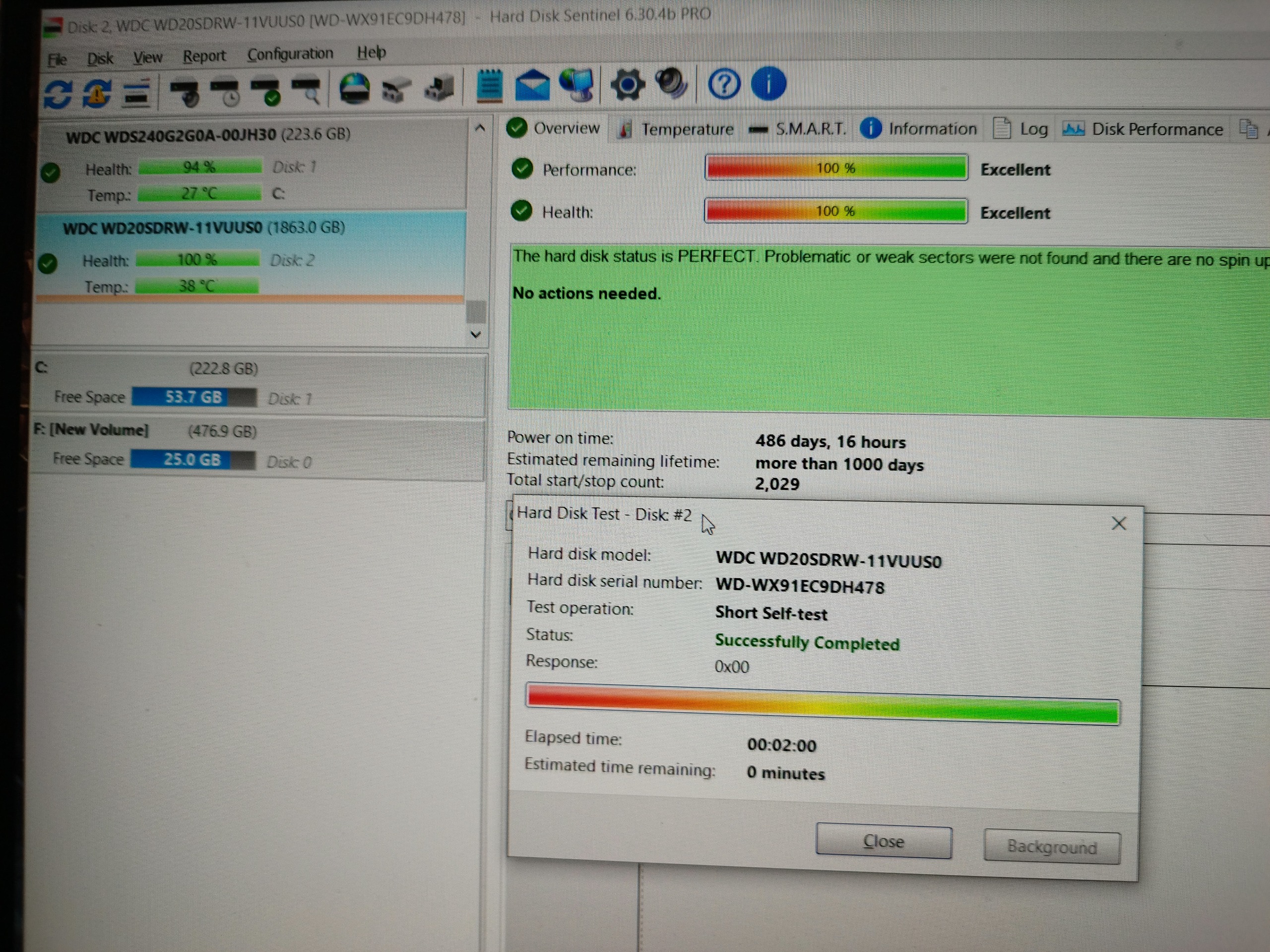Click the "Short Self-test" test operation text
Screen dimensions: 1270x952
771,613
